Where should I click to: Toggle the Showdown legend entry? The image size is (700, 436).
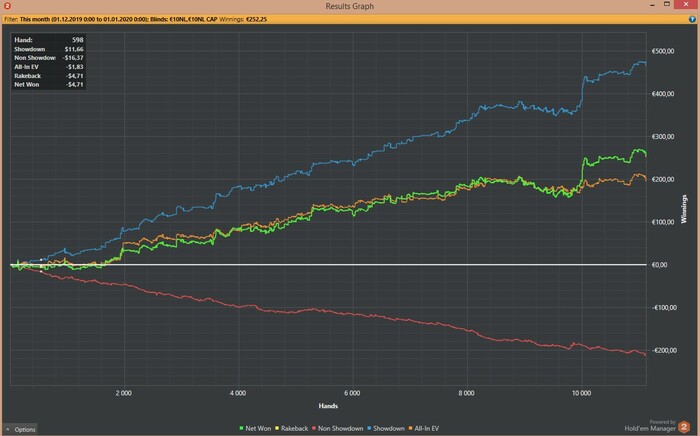tap(386, 428)
